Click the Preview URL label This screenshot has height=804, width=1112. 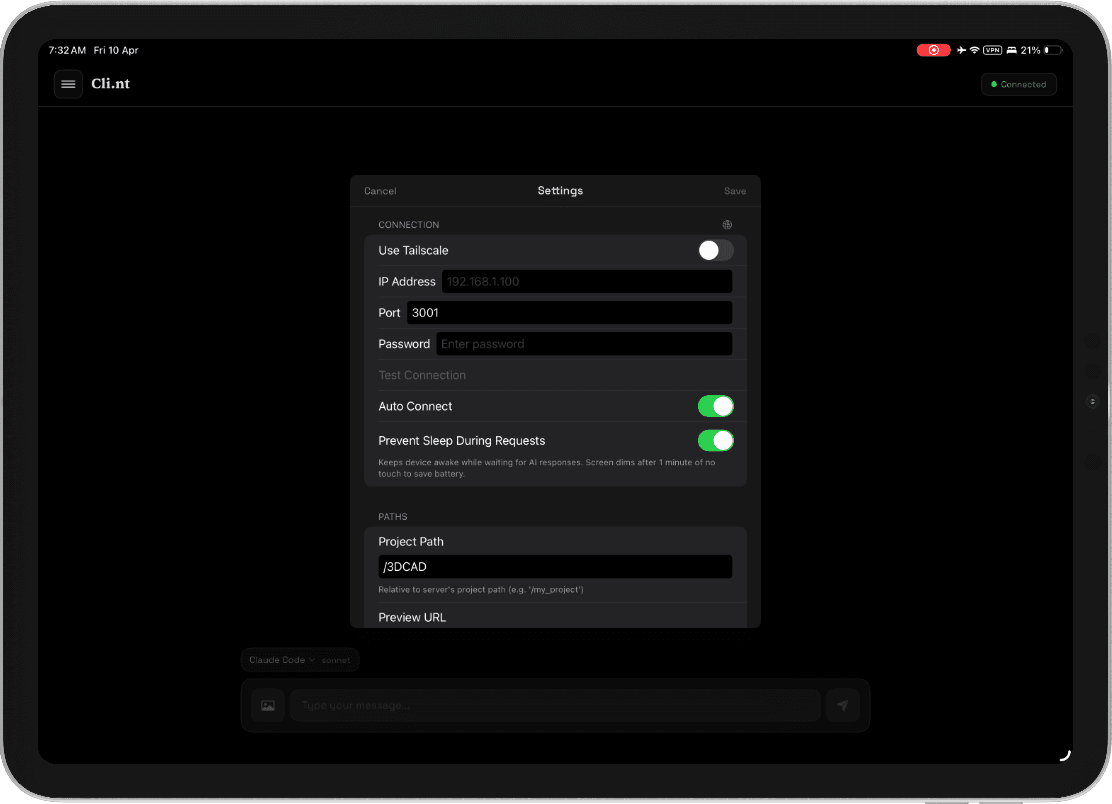coord(412,618)
